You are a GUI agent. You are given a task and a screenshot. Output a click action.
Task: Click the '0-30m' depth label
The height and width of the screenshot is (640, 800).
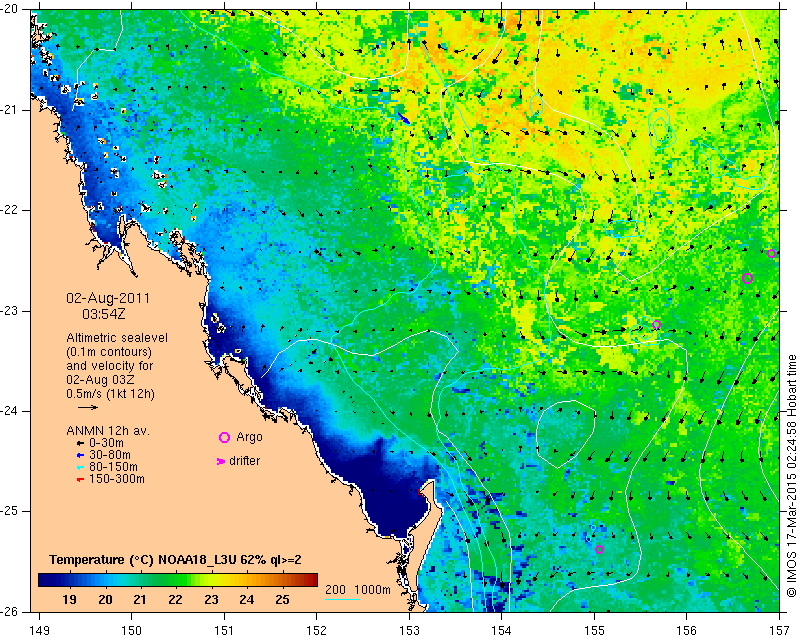pos(106,444)
